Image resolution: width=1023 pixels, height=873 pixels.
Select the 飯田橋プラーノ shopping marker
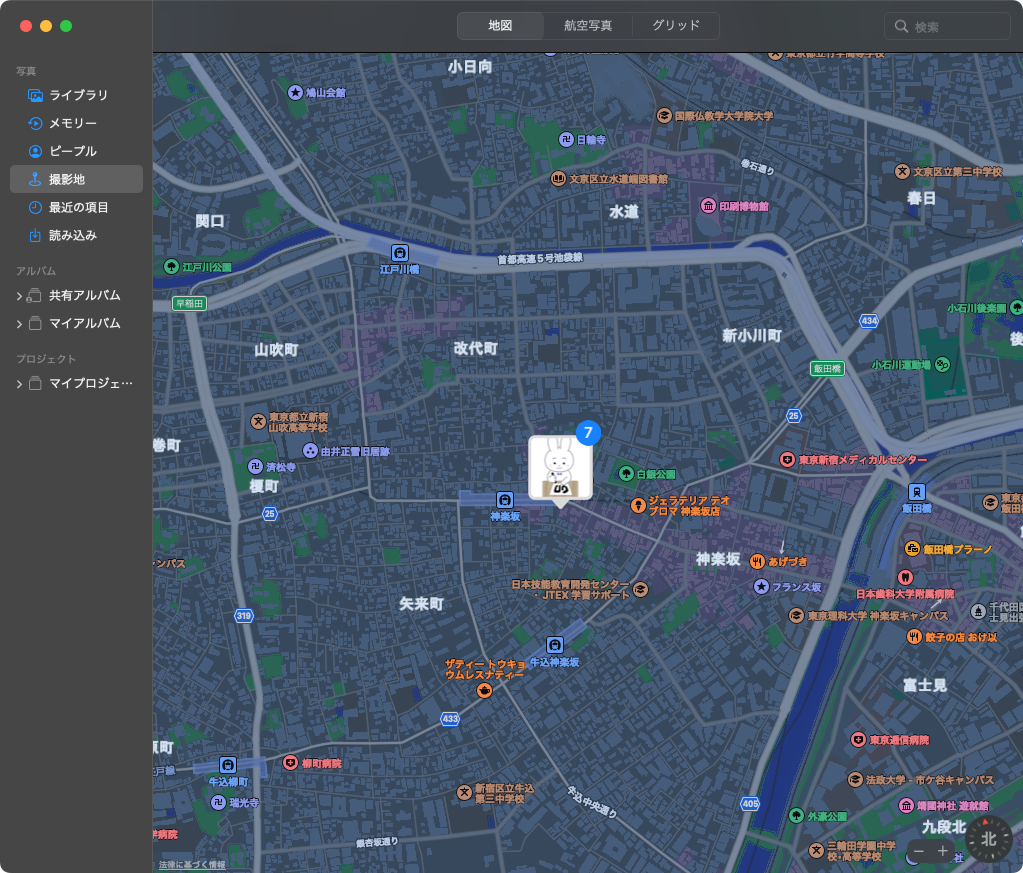[912, 549]
